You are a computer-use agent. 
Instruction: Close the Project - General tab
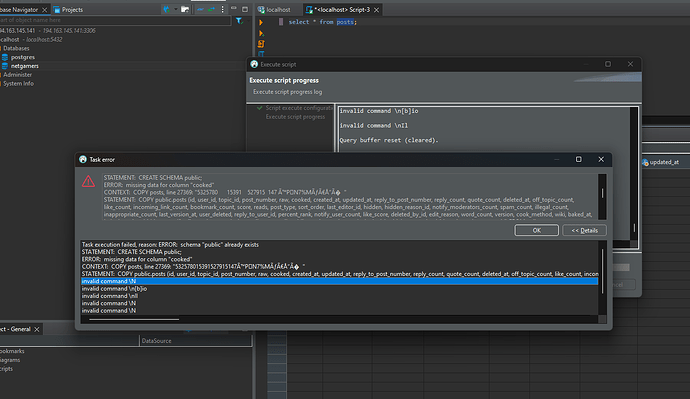tap(37, 329)
